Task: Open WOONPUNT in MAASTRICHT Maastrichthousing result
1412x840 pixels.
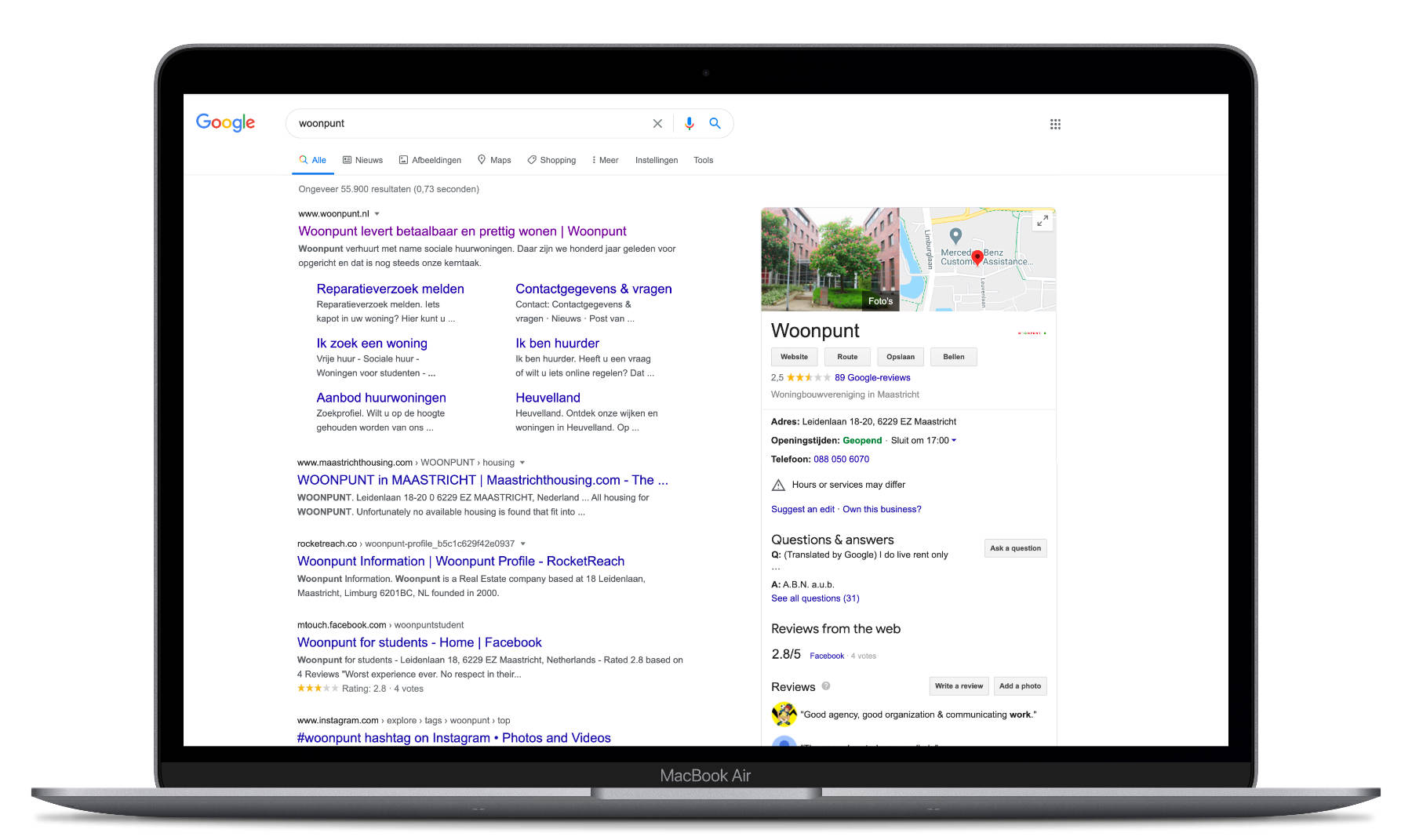Action: point(482,480)
